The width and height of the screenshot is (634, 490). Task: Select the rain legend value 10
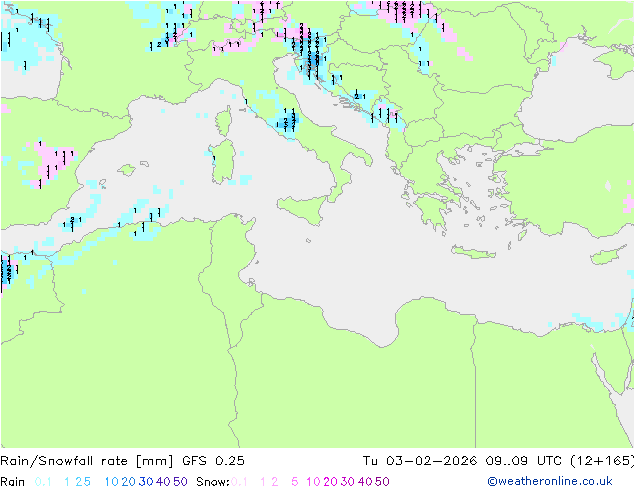[111, 482]
